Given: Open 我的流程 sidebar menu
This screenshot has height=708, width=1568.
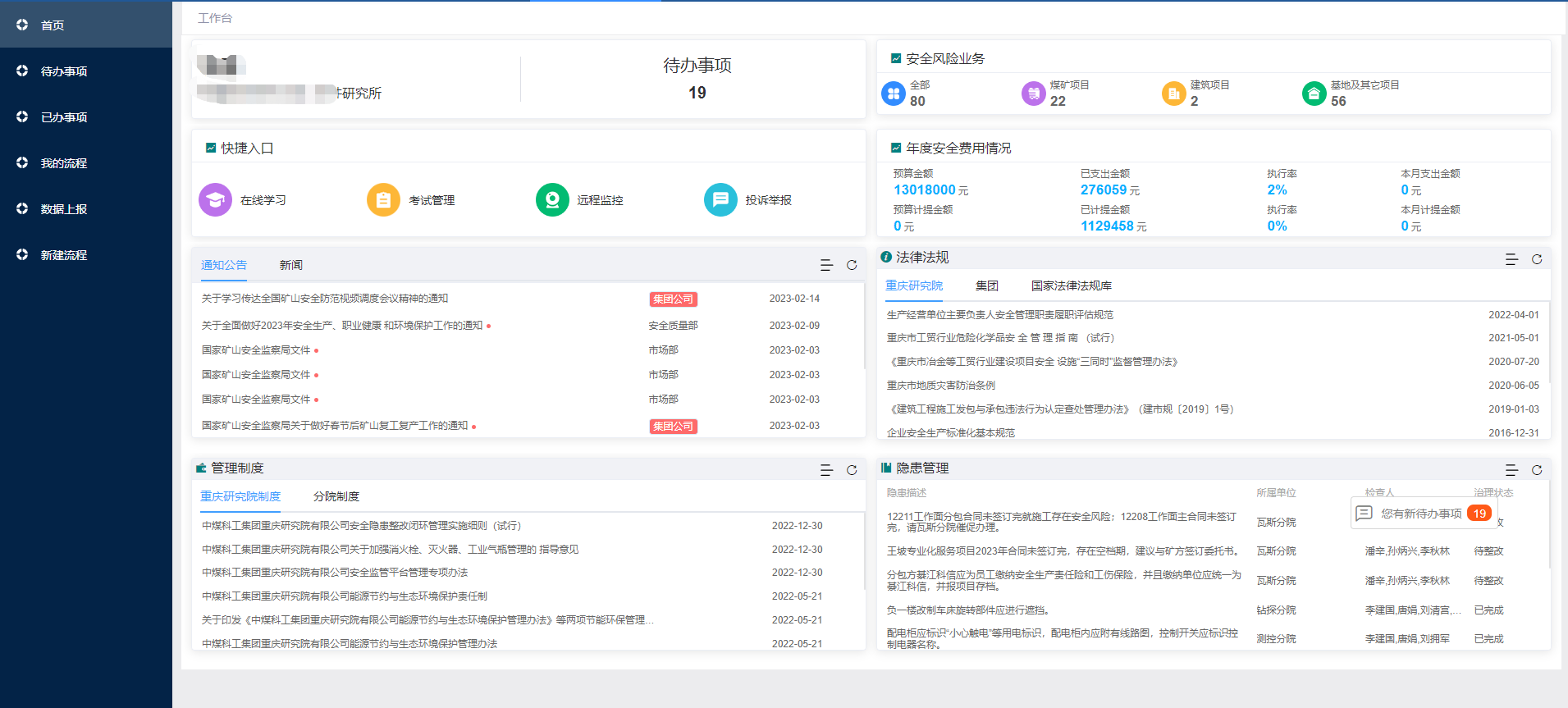Looking at the screenshot, I should click(86, 162).
